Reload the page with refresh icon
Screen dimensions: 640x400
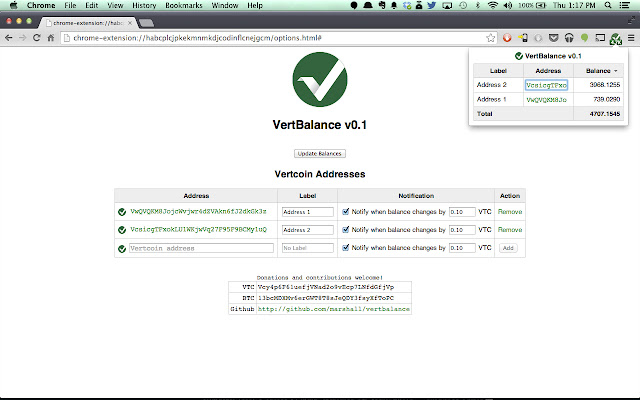[36, 38]
